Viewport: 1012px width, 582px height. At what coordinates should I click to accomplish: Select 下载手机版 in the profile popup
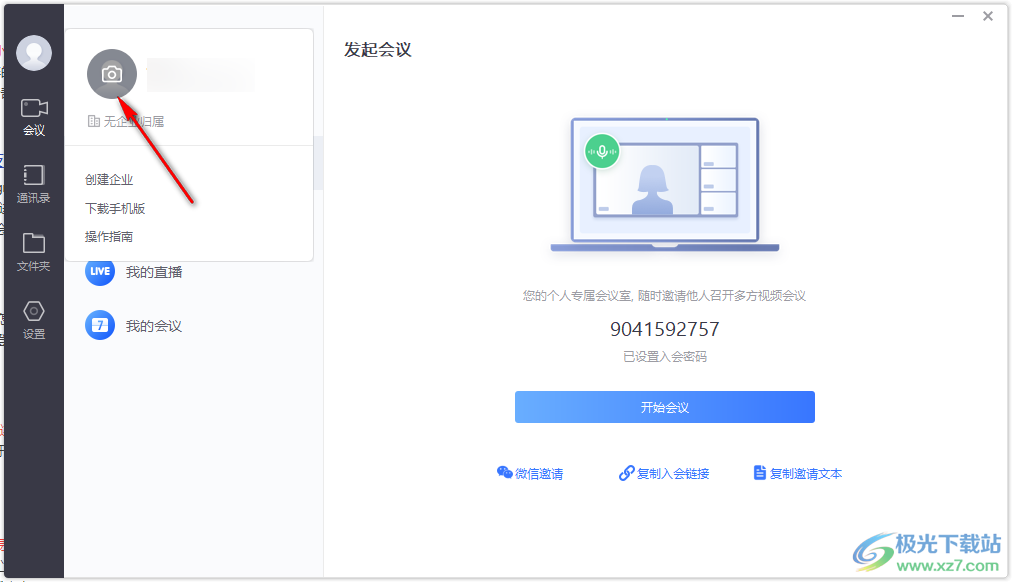point(115,208)
